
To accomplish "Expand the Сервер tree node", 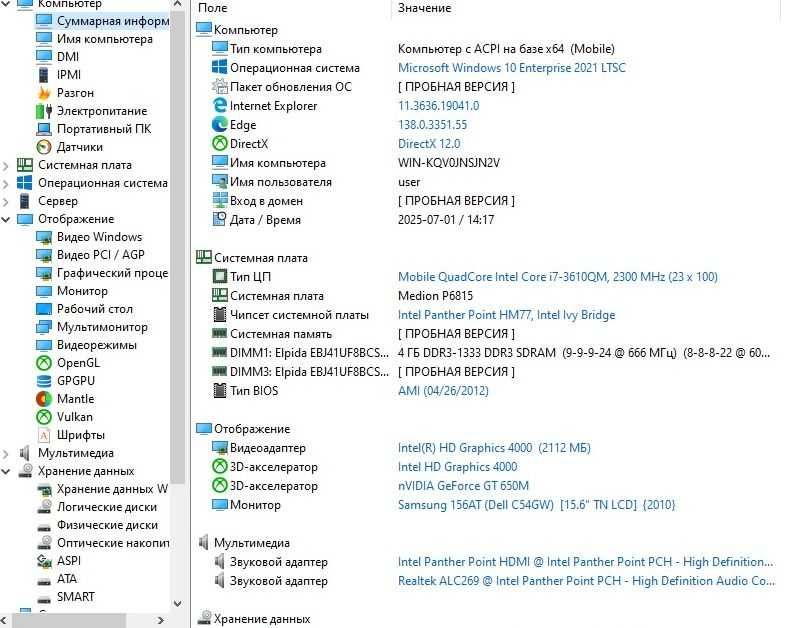I will (x=6, y=202).
